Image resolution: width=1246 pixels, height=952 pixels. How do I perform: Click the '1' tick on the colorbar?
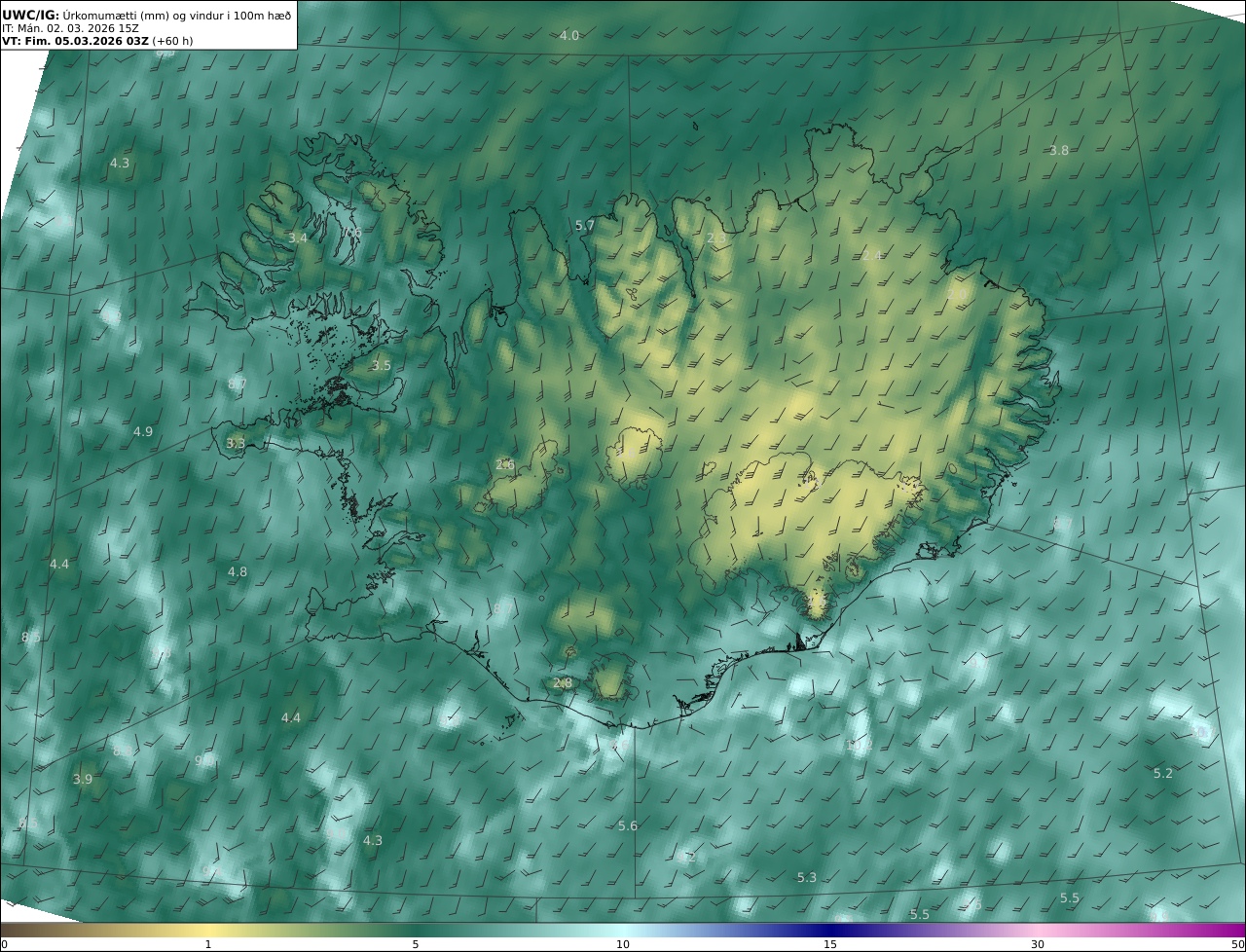click(208, 944)
